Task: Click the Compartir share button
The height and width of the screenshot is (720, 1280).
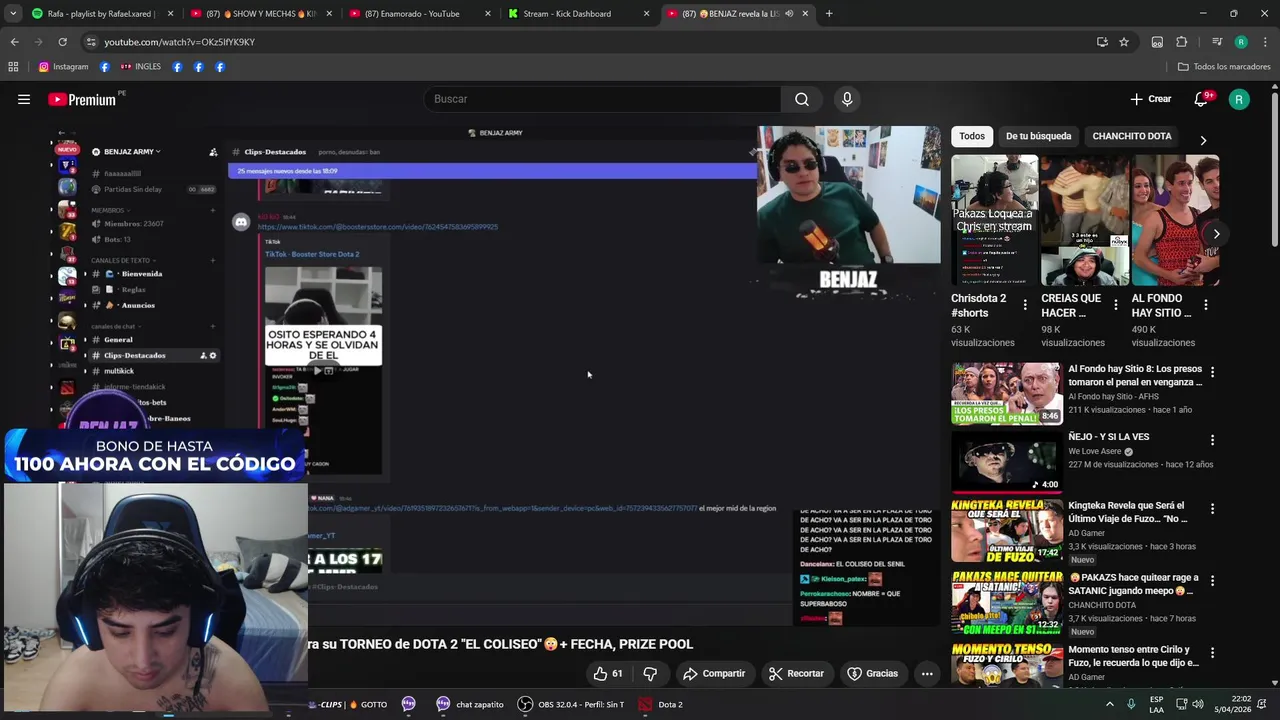Action: [714, 674]
